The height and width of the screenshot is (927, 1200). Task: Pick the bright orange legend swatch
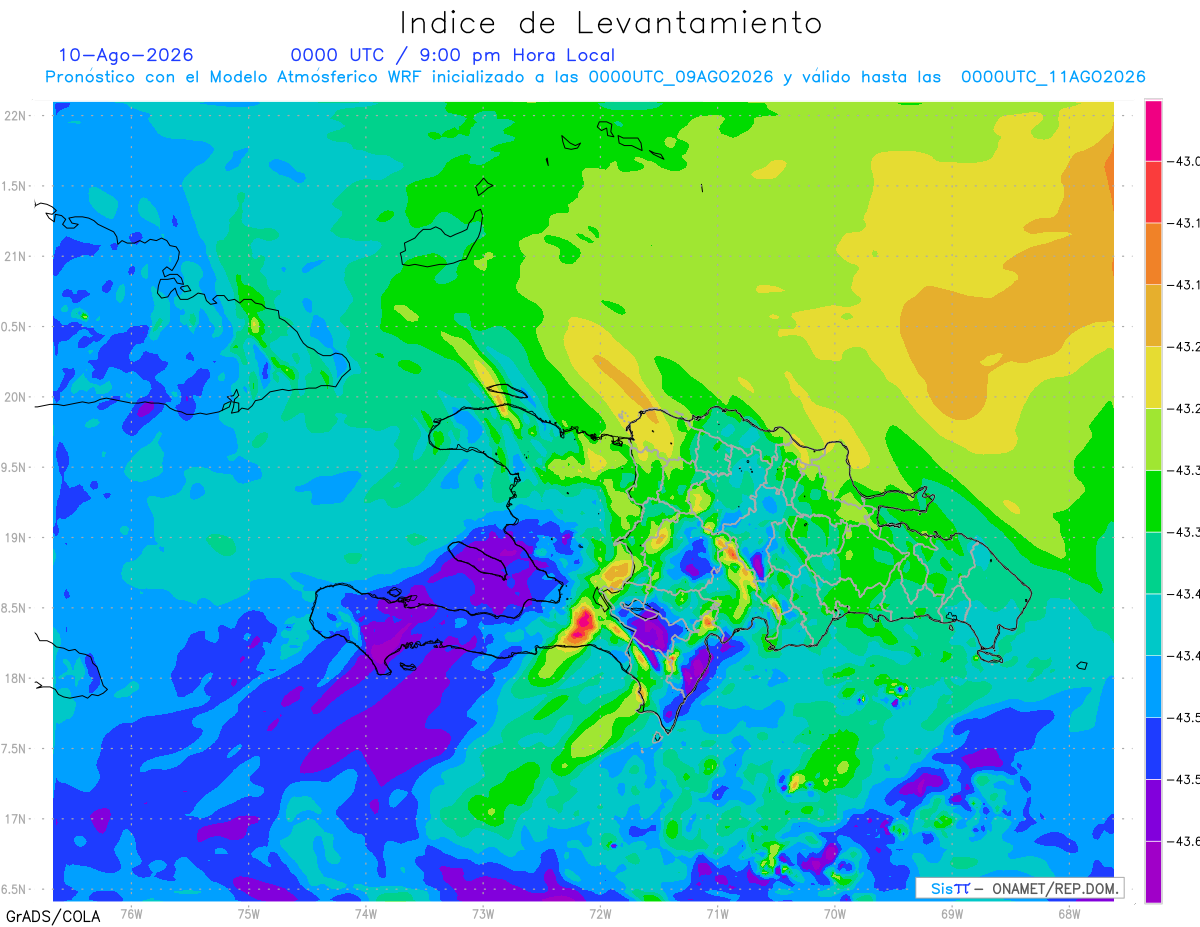1153,253
